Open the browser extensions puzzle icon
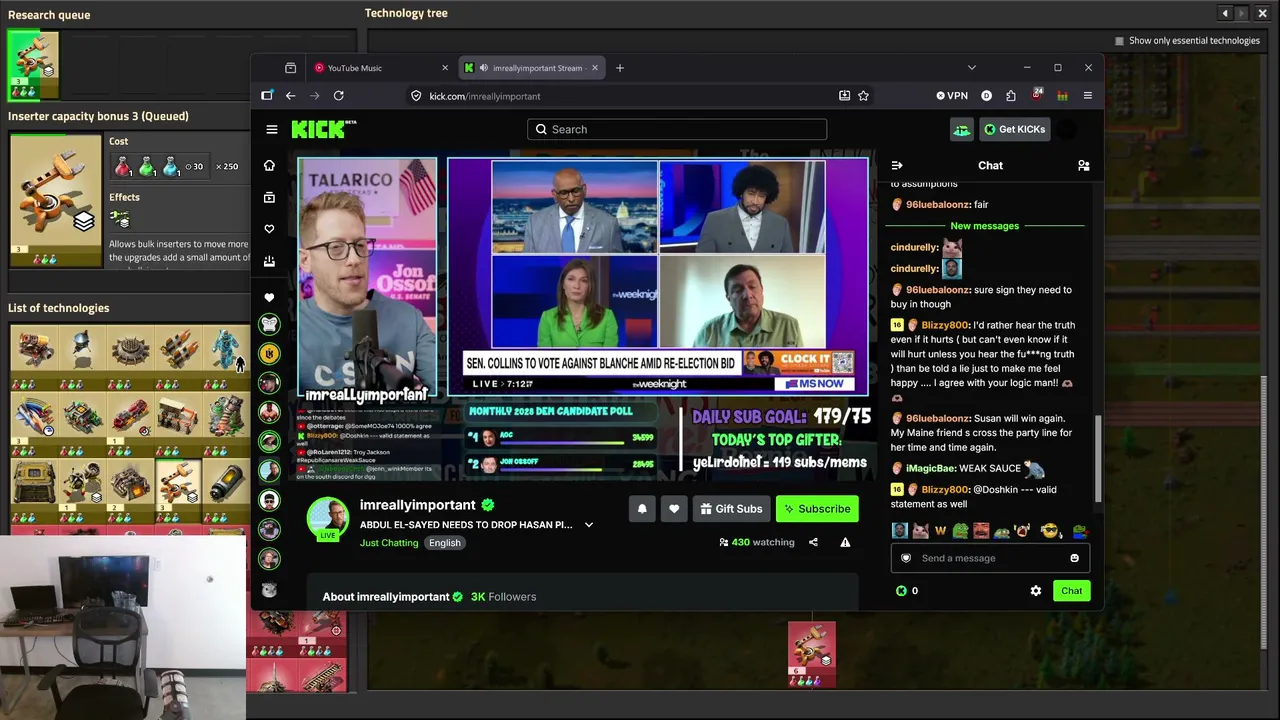Viewport: 1280px width, 720px height. [x=1011, y=96]
